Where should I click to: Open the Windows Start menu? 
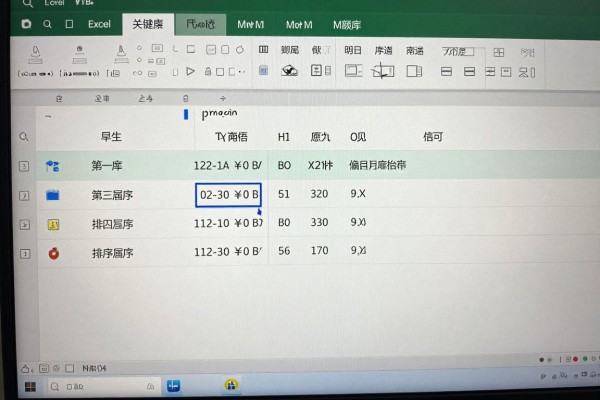click(30, 387)
